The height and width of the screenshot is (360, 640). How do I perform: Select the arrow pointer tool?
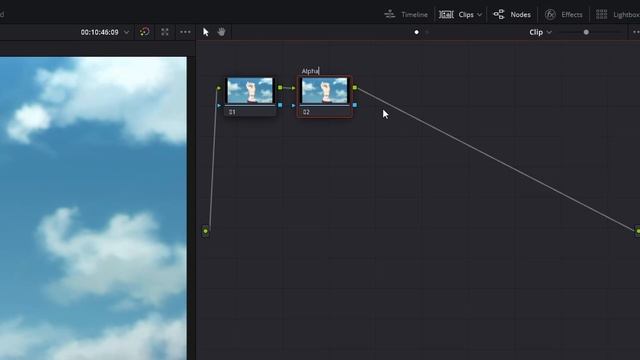click(206, 32)
